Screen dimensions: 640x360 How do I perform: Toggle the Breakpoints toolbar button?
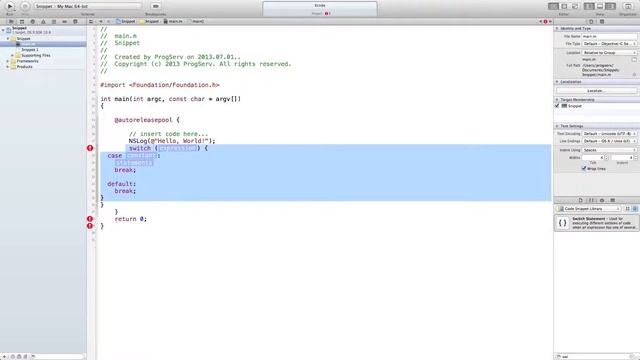tap(156, 6)
